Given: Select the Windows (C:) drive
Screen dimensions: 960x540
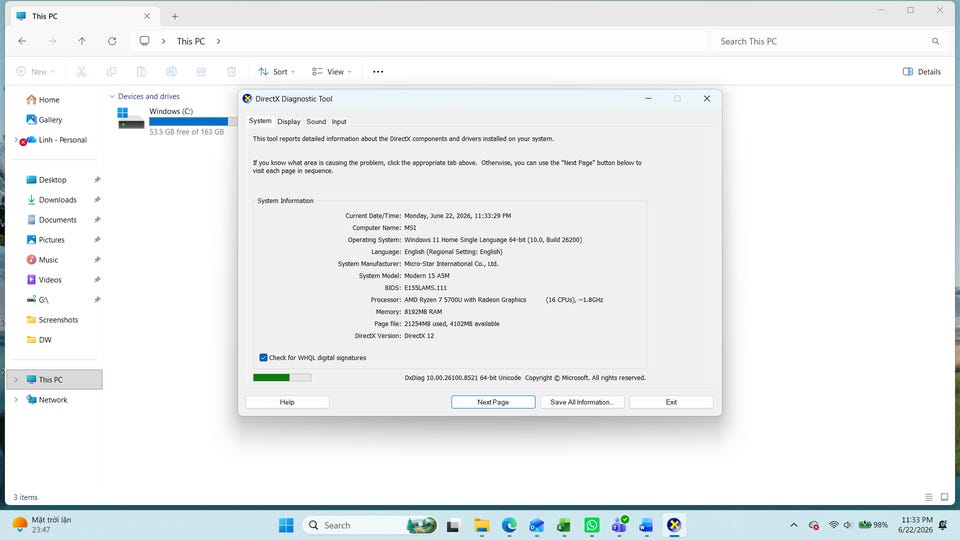Looking at the screenshot, I should 176,121.
